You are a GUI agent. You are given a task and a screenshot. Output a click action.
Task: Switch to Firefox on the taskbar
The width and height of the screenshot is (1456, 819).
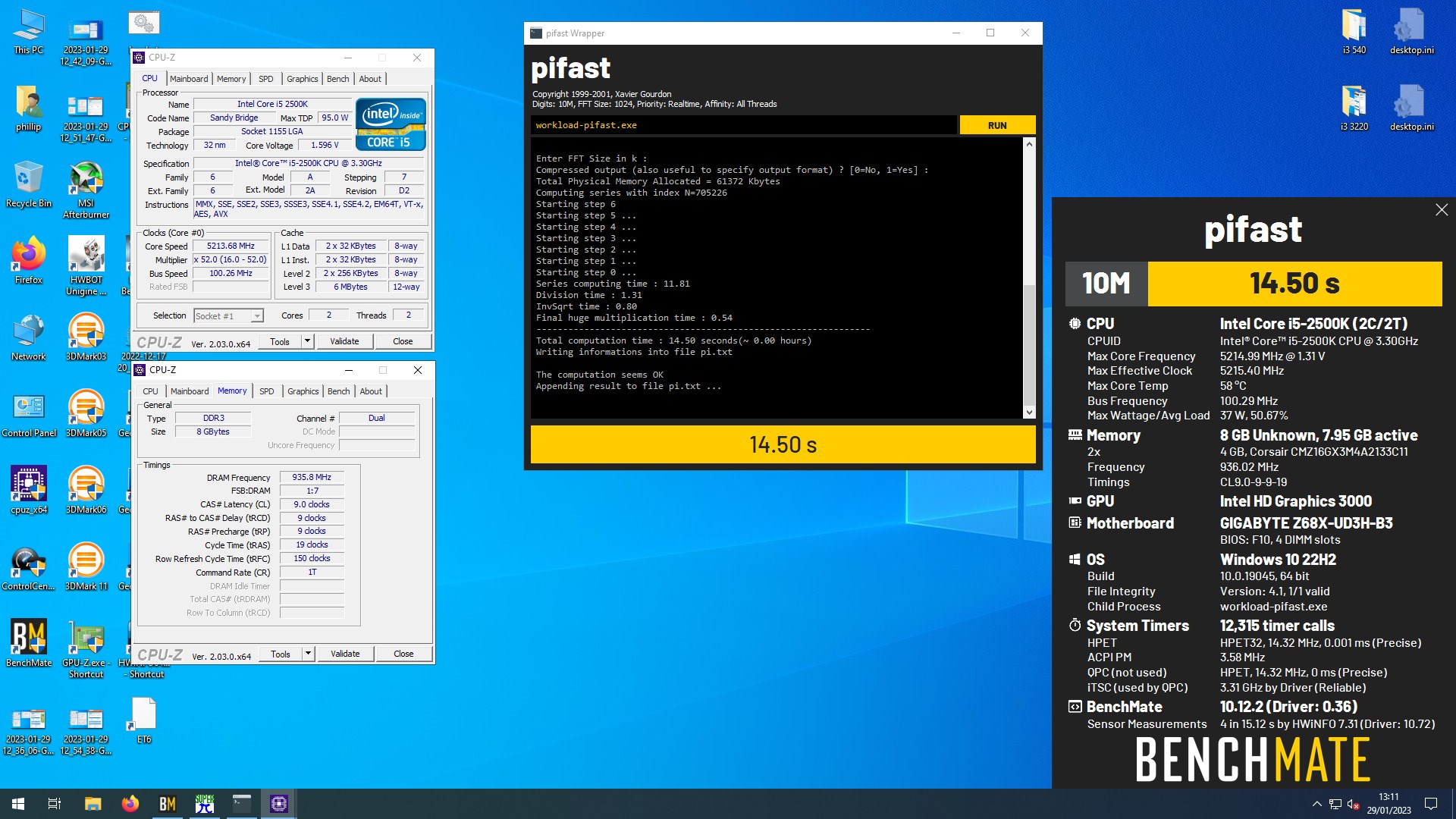pos(130,804)
